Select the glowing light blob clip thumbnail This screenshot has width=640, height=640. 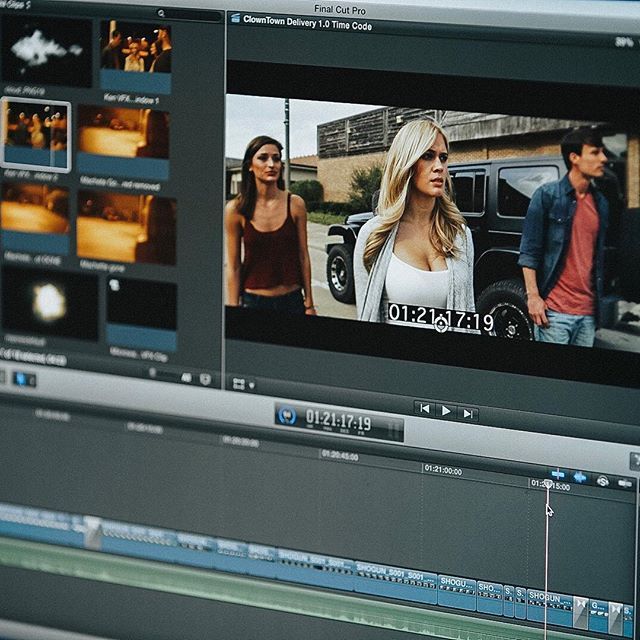[50, 303]
